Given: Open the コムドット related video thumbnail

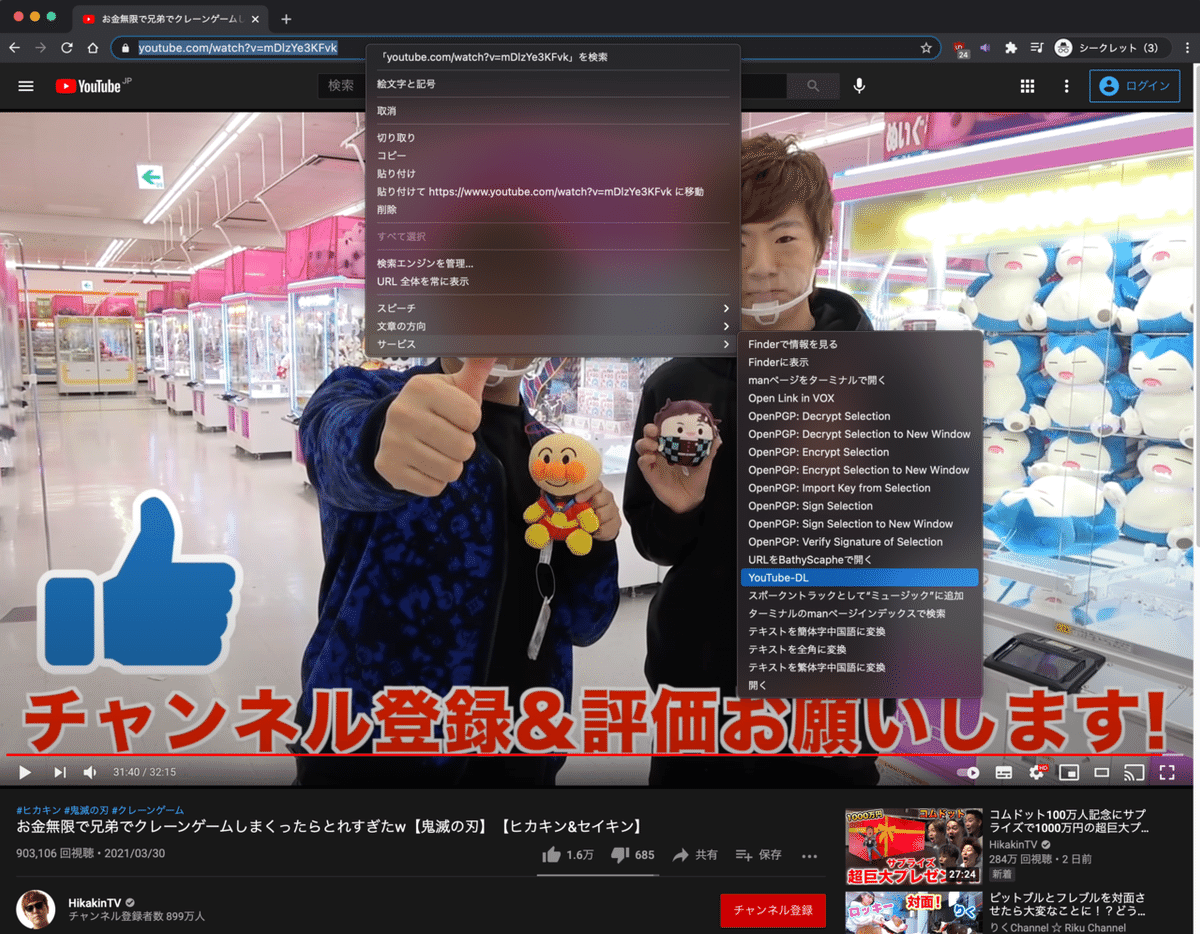Looking at the screenshot, I should 913,845.
